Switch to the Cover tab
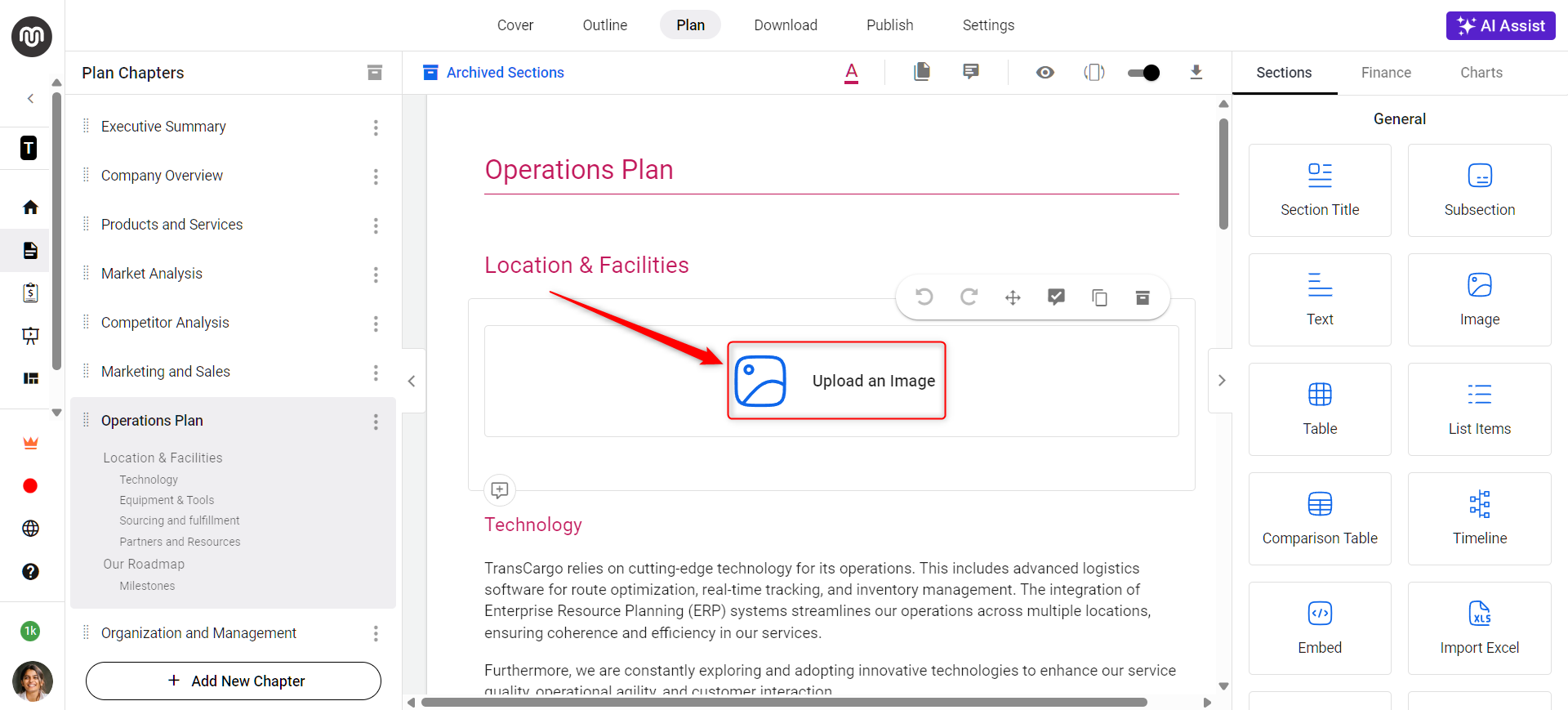The width and height of the screenshot is (1568, 710). (x=515, y=25)
